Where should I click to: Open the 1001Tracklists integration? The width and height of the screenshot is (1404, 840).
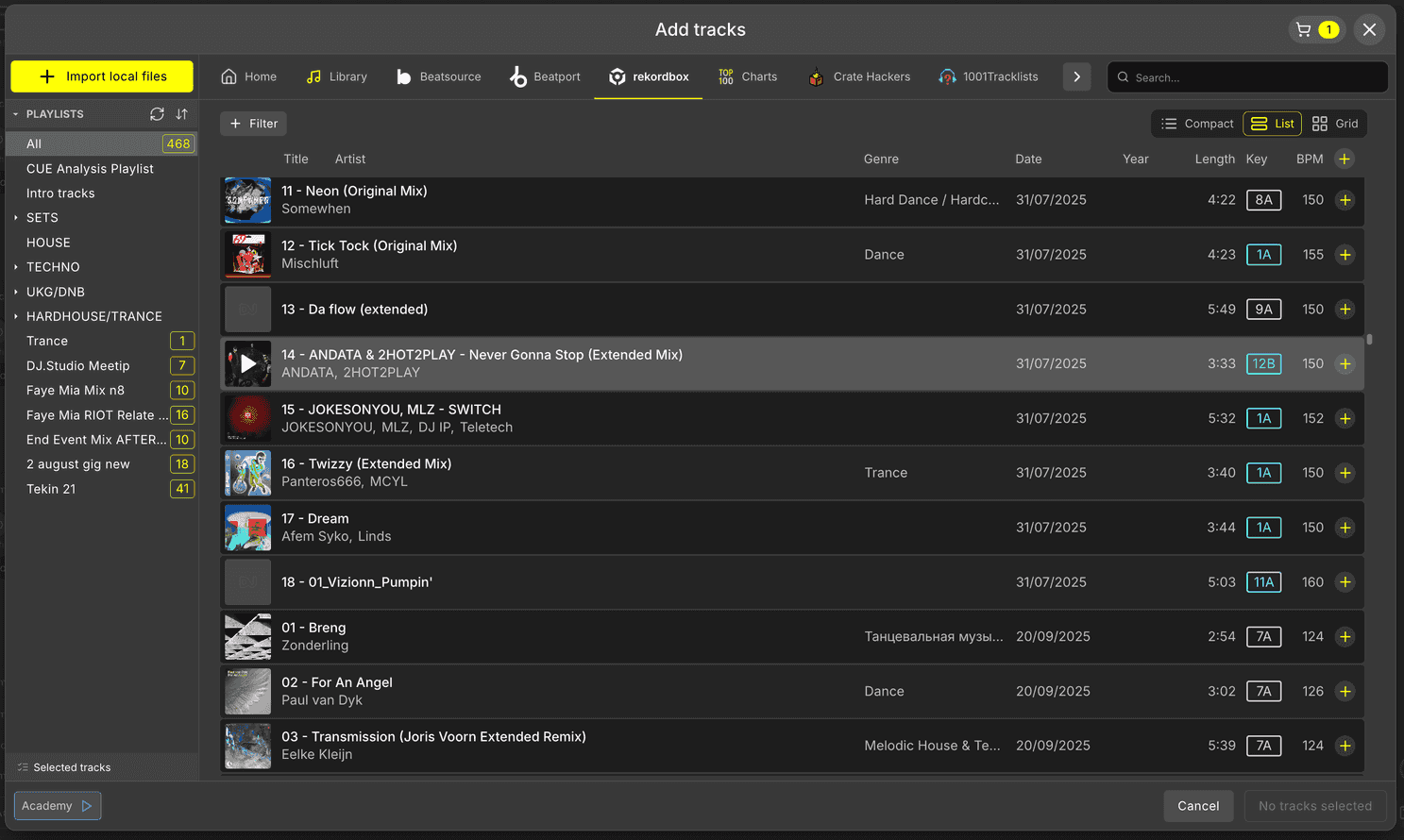click(988, 76)
